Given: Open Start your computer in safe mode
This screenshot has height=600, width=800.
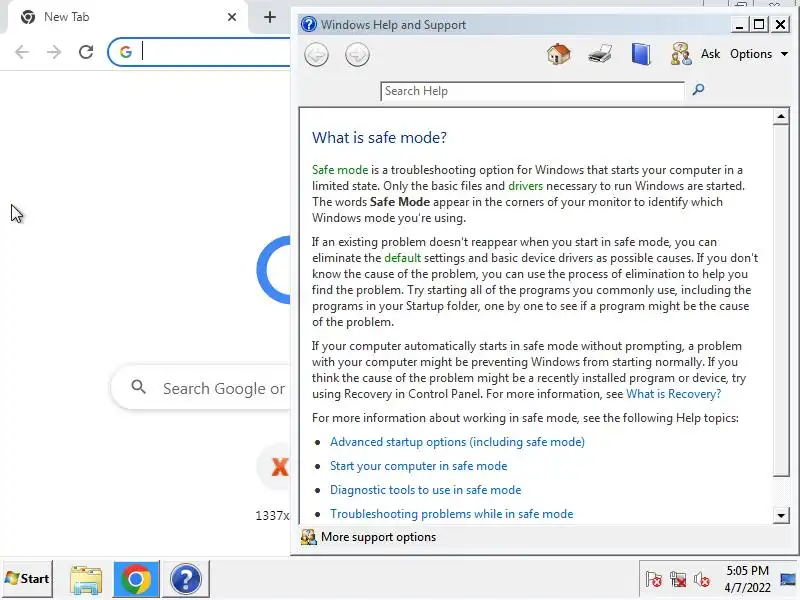Looking at the screenshot, I should 418,466.
